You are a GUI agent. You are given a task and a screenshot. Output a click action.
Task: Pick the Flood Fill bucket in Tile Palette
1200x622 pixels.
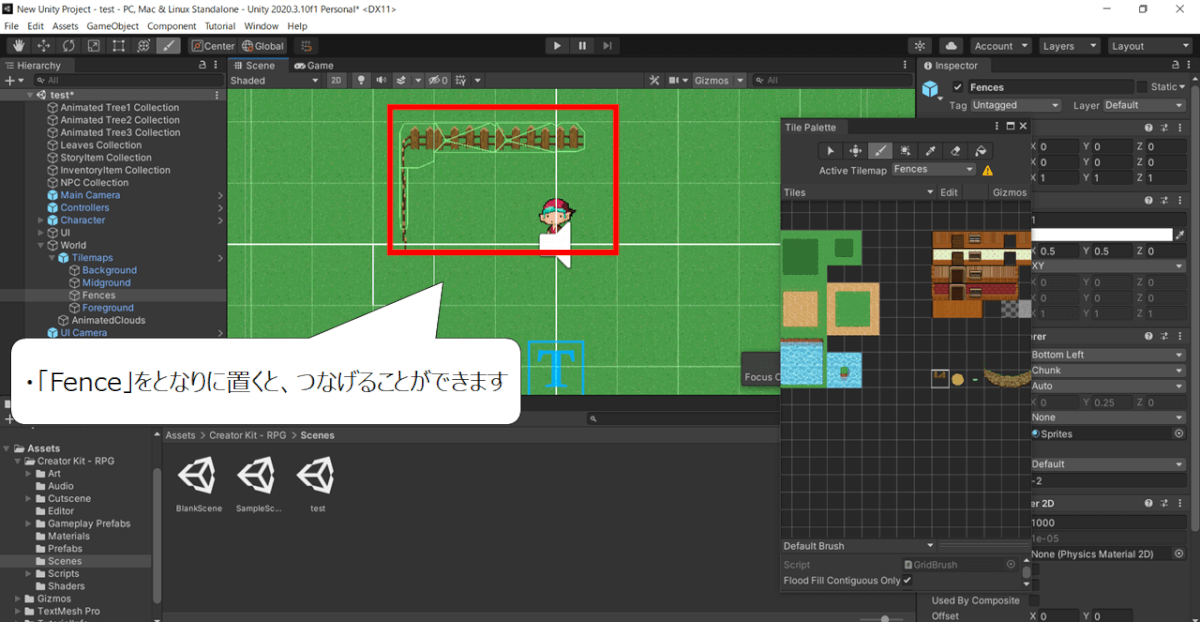click(x=980, y=151)
